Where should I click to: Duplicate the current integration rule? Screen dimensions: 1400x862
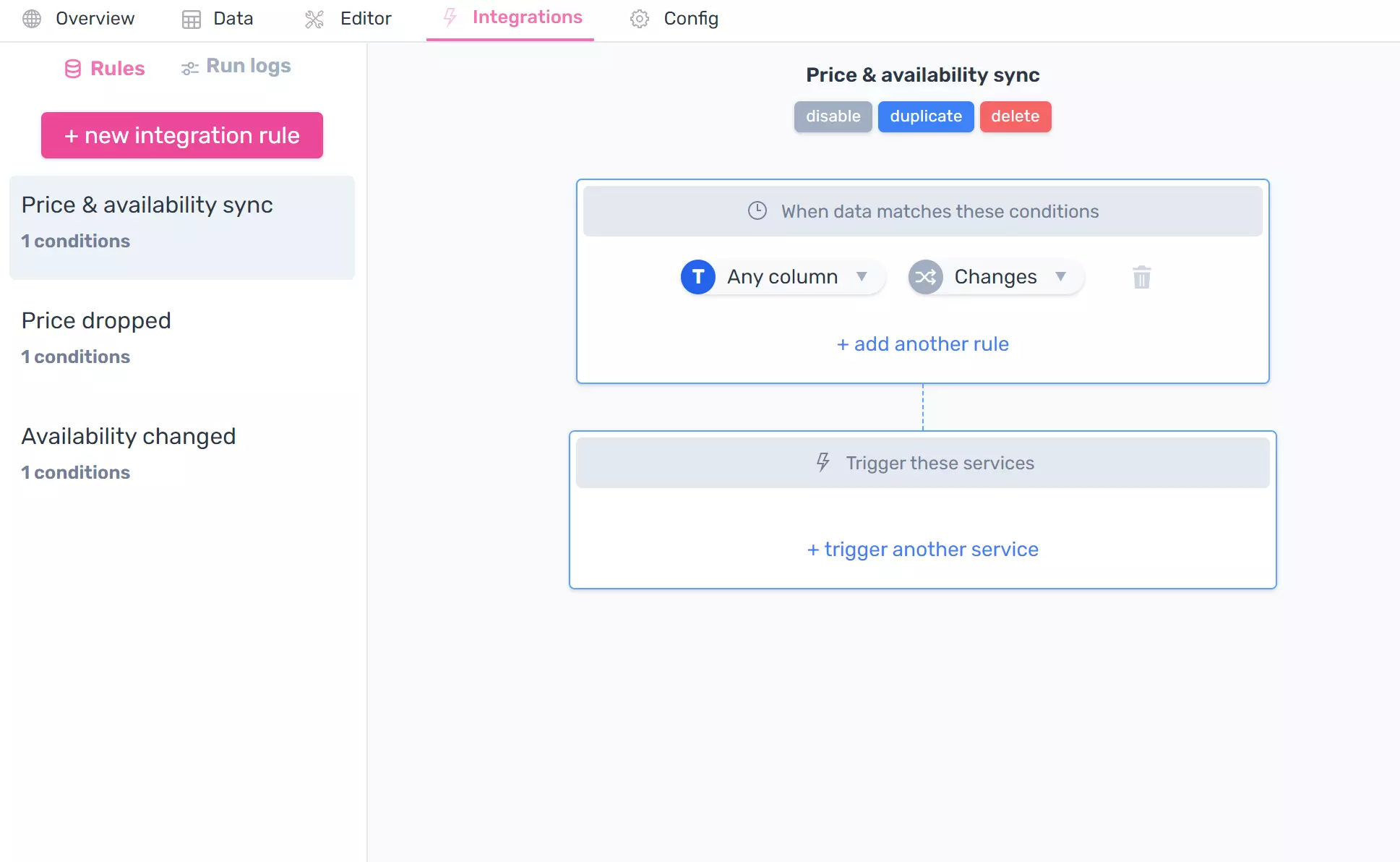[926, 116]
